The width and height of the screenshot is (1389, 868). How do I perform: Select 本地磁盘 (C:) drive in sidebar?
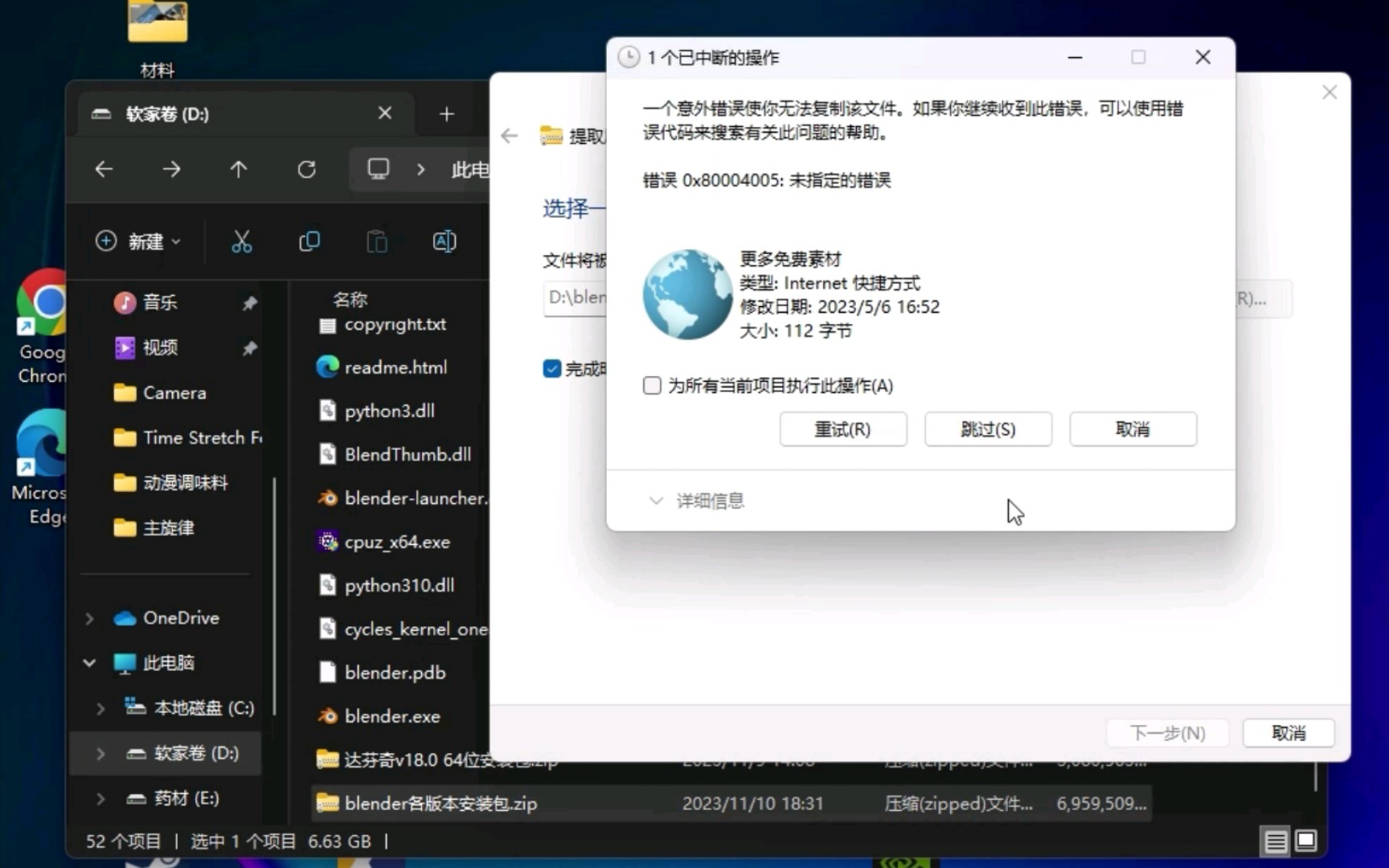(191, 707)
